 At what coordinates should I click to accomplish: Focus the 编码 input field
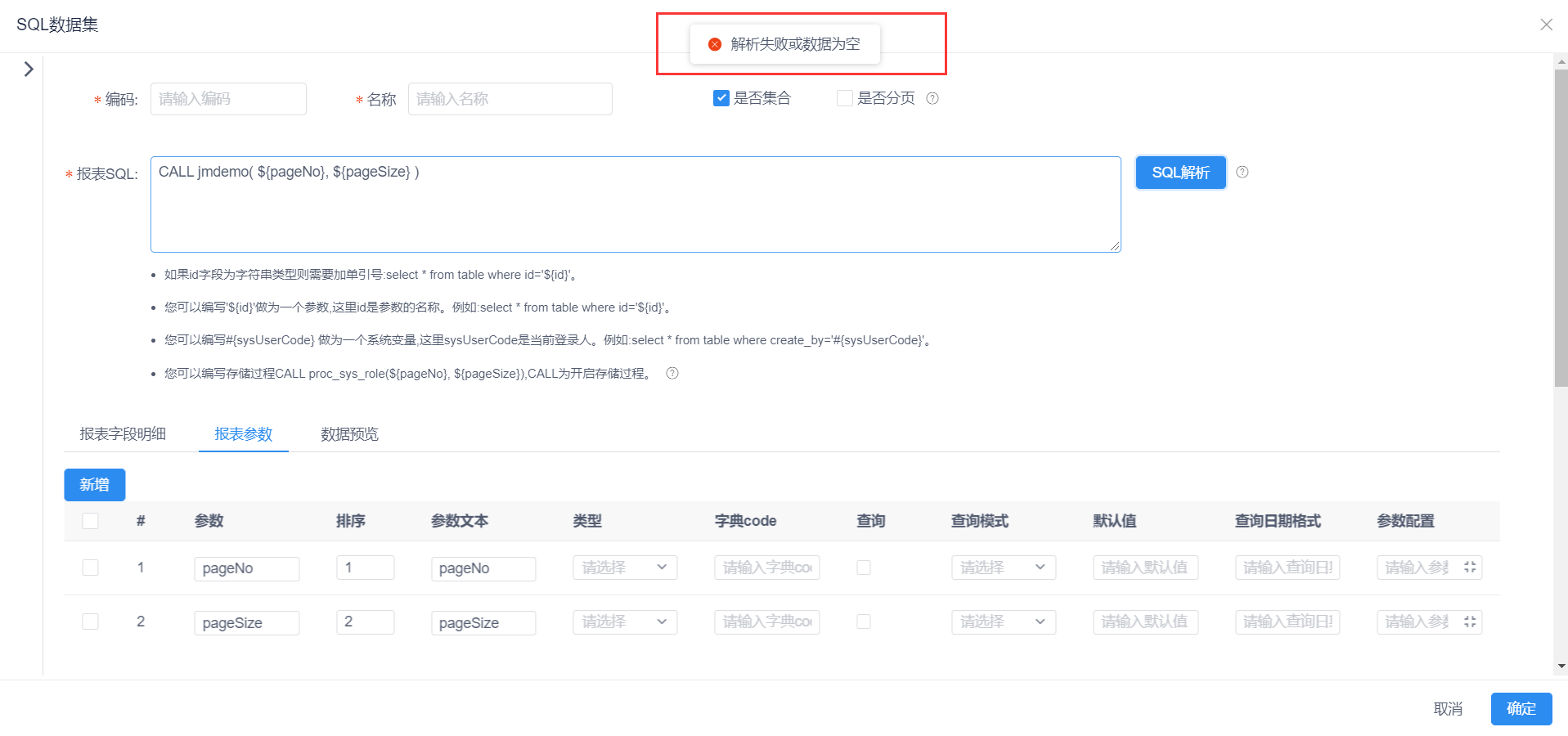[x=228, y=99]
